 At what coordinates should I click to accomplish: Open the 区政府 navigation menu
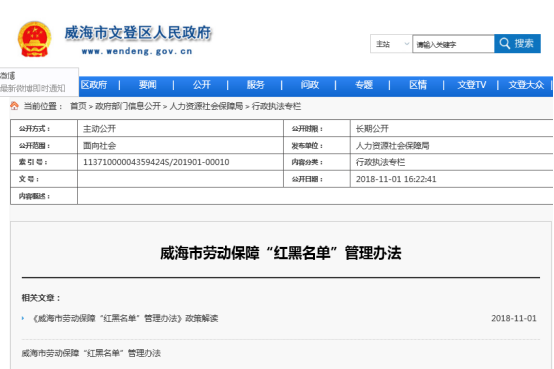pyautogui.click(x=94, y=85)
